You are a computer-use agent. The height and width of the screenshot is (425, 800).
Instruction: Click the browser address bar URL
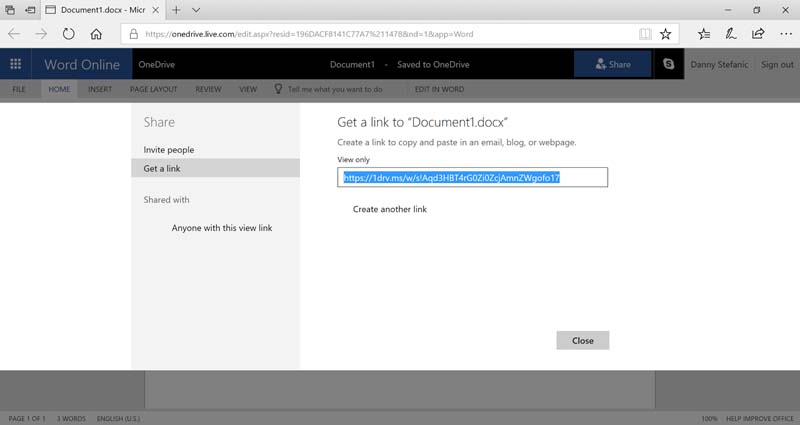click(309, 34)
